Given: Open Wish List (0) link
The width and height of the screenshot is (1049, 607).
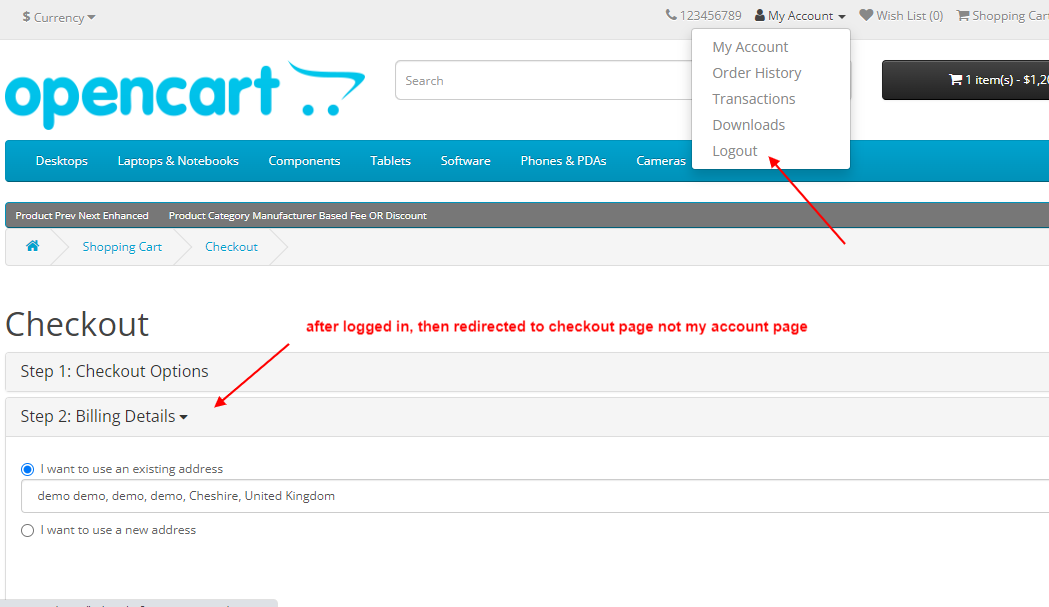Looking at the screenshot, I should coord(901,15).
